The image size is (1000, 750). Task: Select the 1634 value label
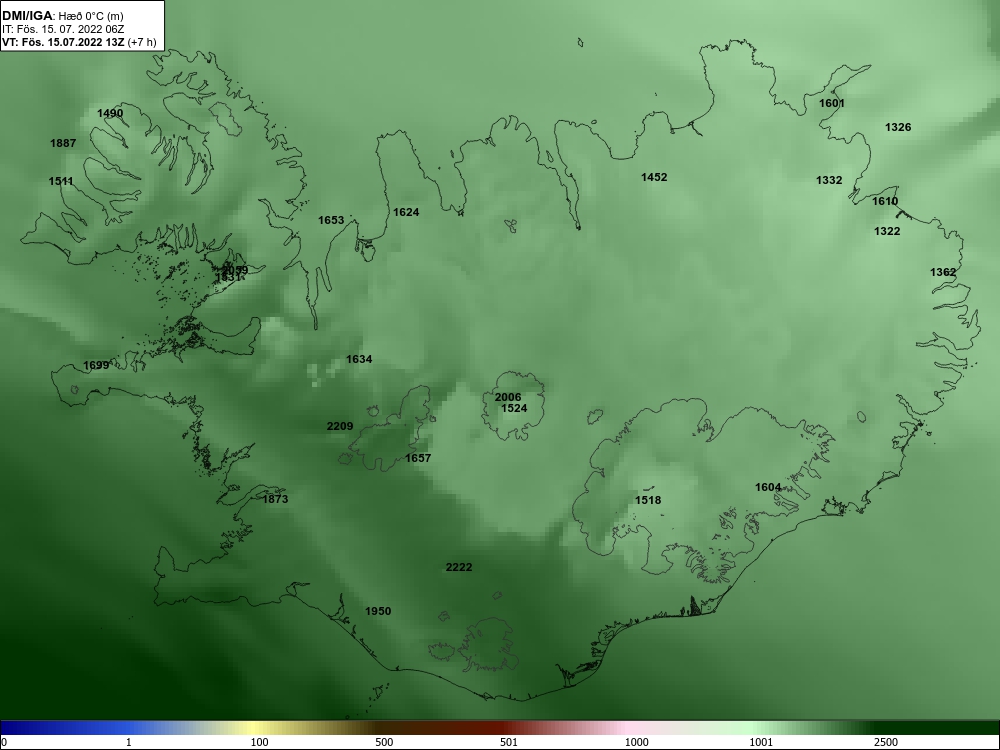(359, 360)
